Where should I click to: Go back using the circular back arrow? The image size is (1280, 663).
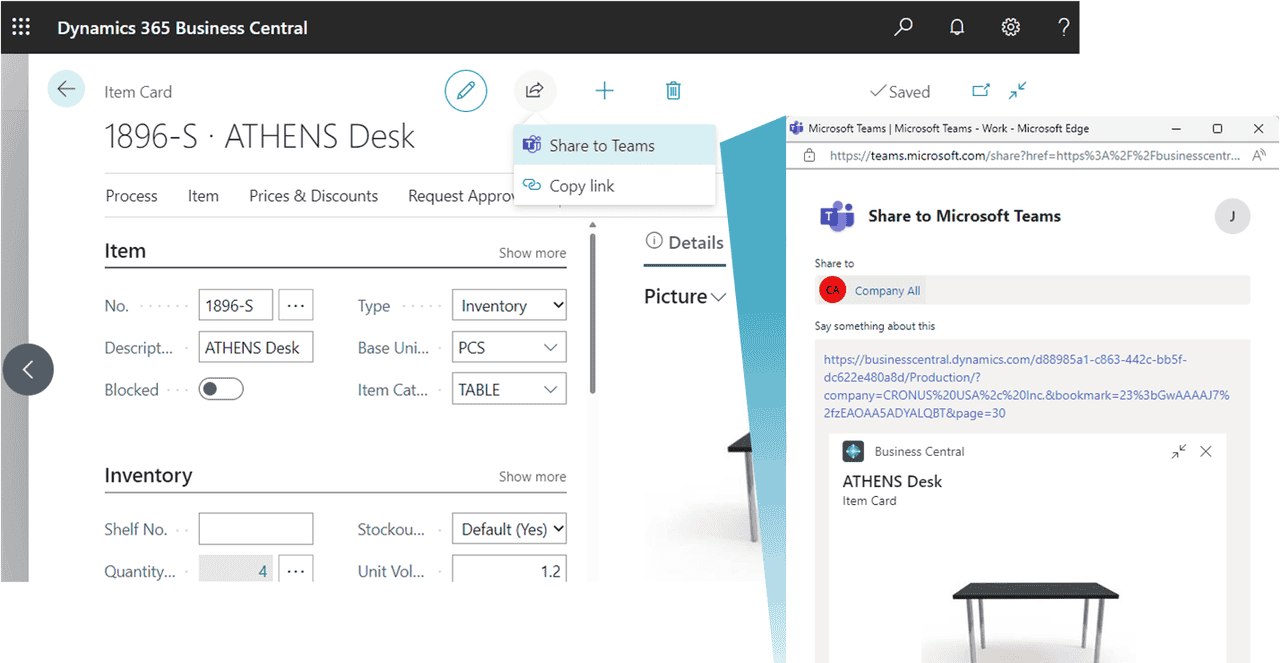[66, 88]
